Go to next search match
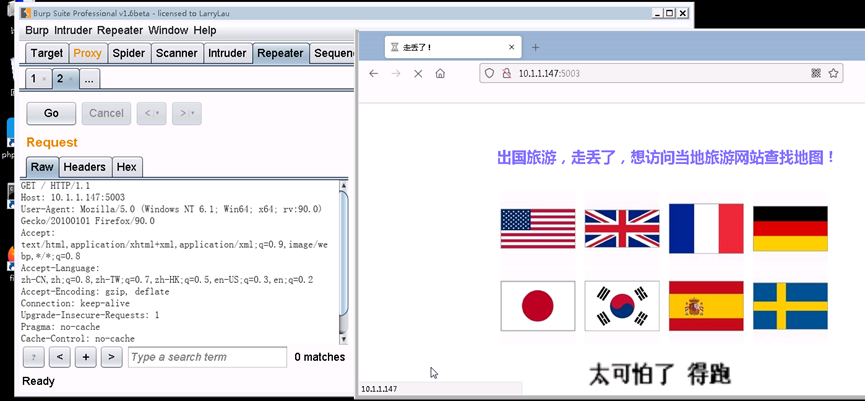This screenshot has width=865, height=401. [111, 357]
